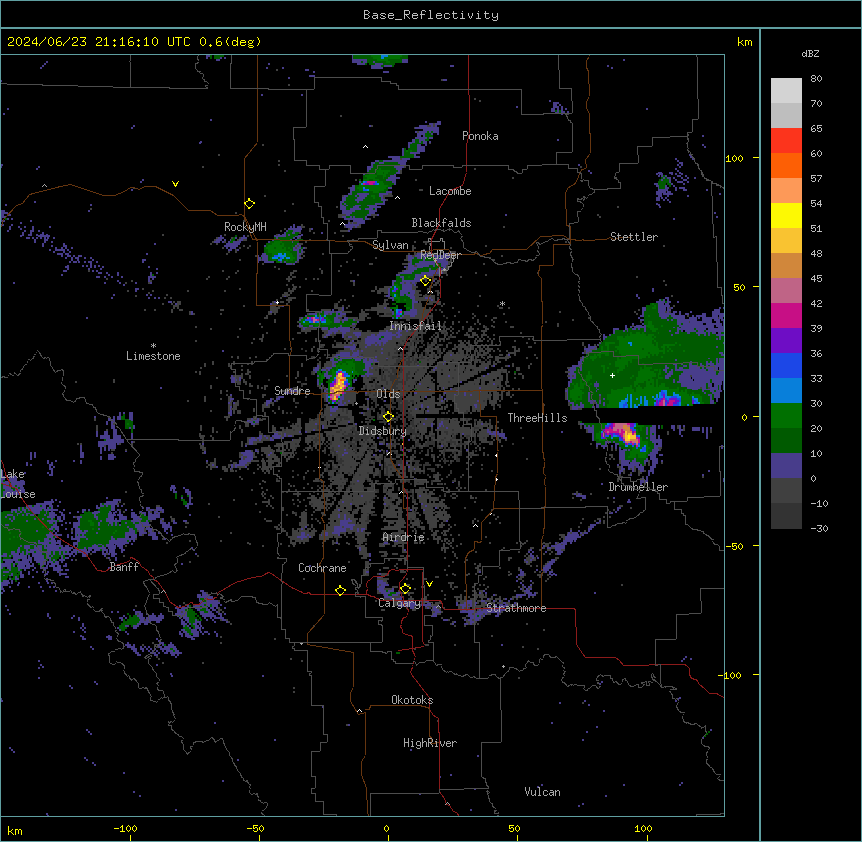This screenshot has width=862, height=842.
Task: Click the Didsbury city label
Action: [383, 431]
